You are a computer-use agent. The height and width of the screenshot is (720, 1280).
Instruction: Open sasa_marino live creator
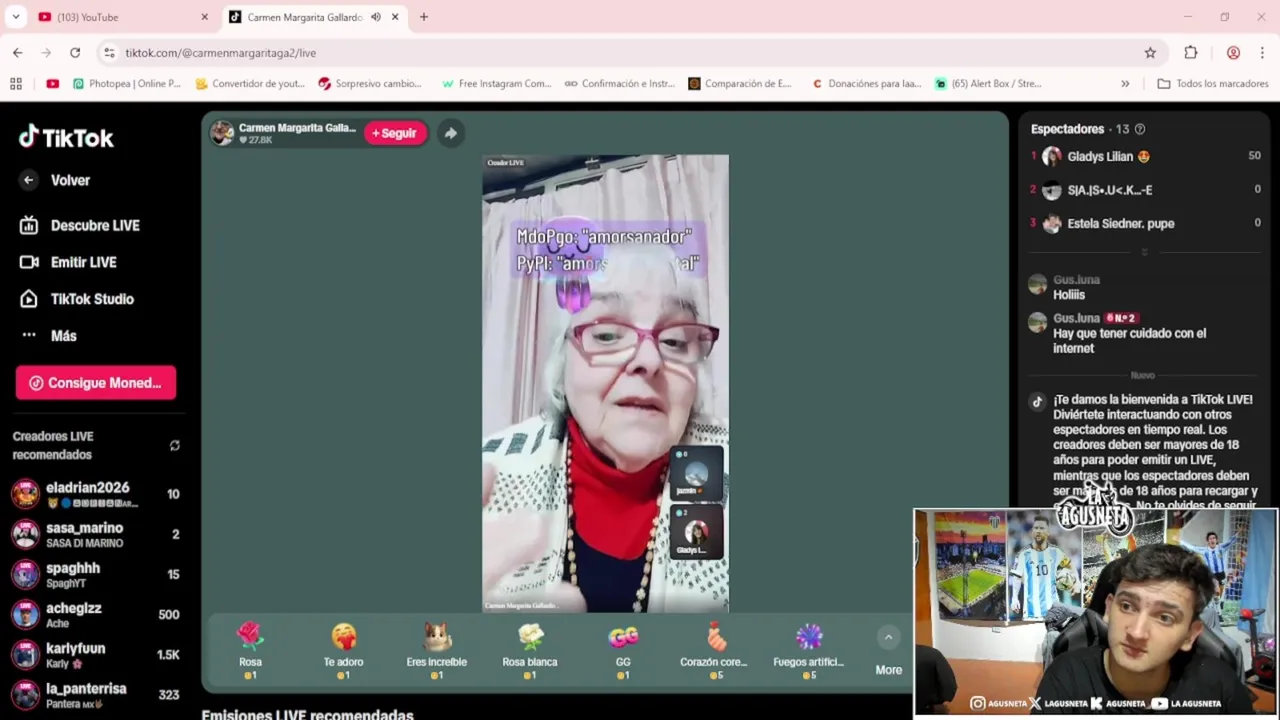[x=96, y=535]
